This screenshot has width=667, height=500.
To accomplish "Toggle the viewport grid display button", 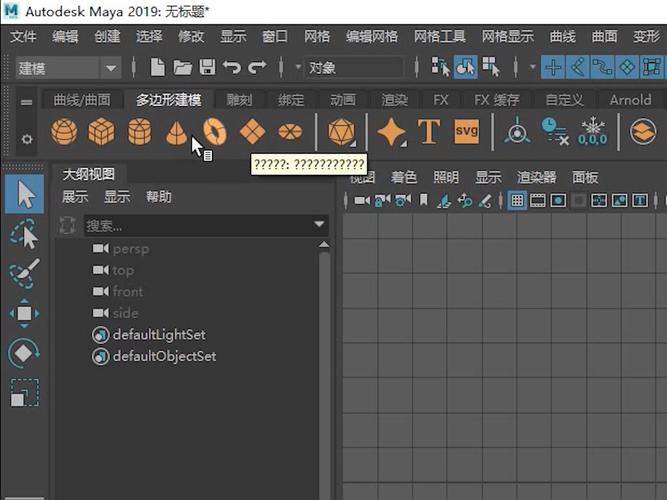I will 517,201.
